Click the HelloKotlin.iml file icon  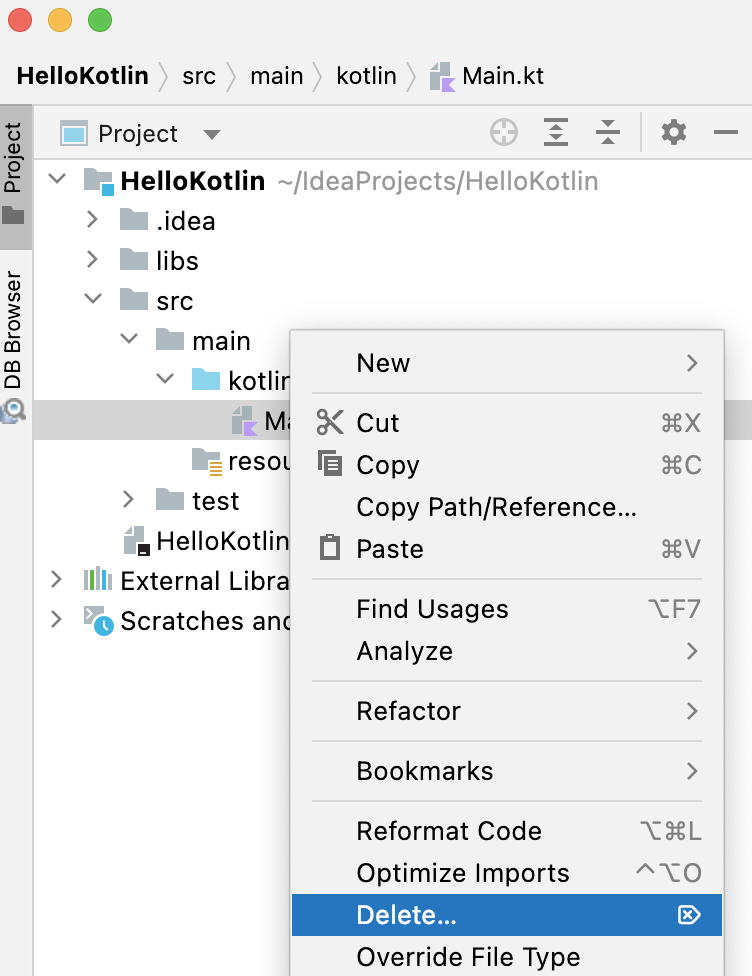[x=137, y=541]
